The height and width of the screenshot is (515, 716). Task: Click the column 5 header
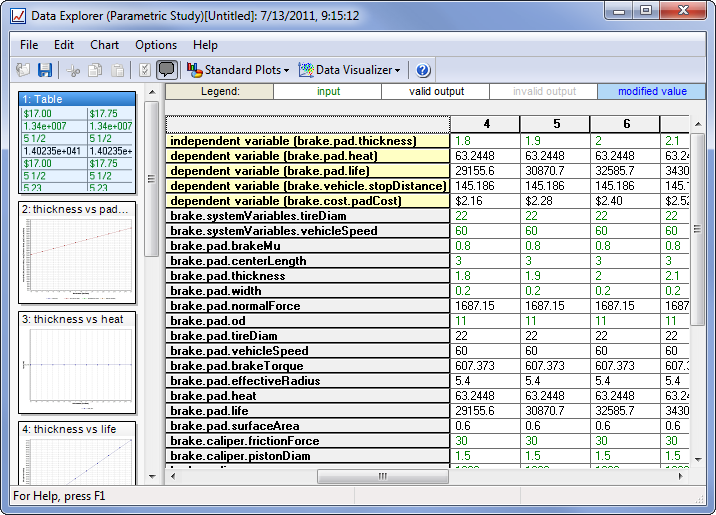(x=556, y=124)
